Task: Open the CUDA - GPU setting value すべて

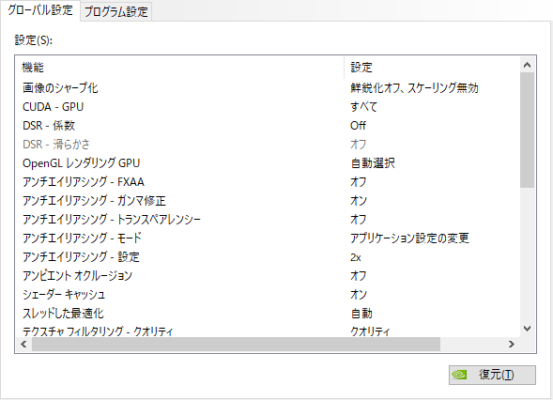Action: [x=364, y=107]
